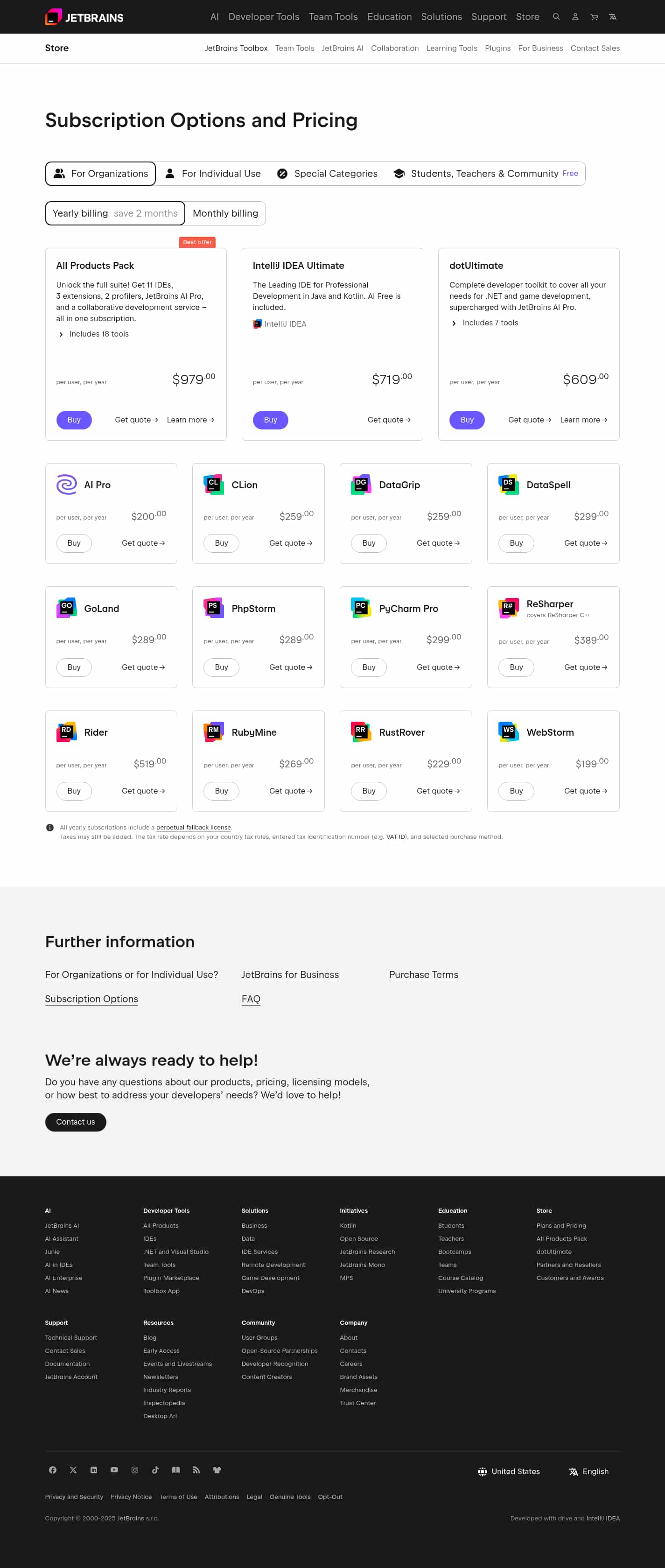The width and height of the screenshot is (665, 1568).
Task: Open the Instagram social icon
Action: 134,1470
